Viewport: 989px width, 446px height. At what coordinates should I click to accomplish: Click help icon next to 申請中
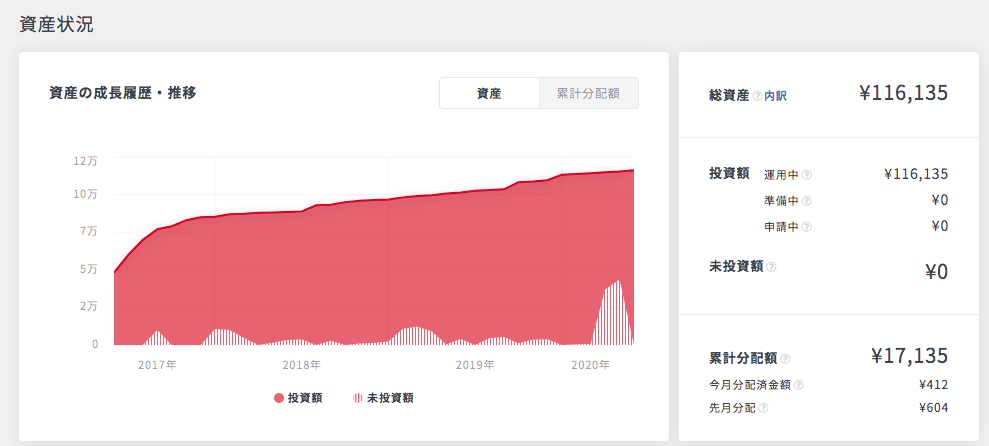click(x=806, y=227)
